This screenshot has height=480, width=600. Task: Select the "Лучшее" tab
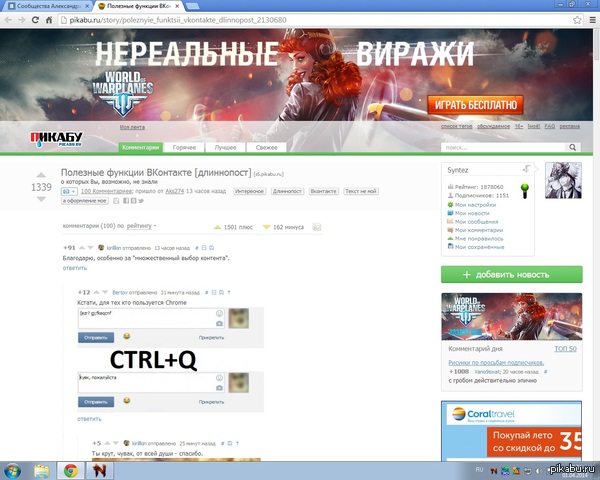tap(226, 147)
